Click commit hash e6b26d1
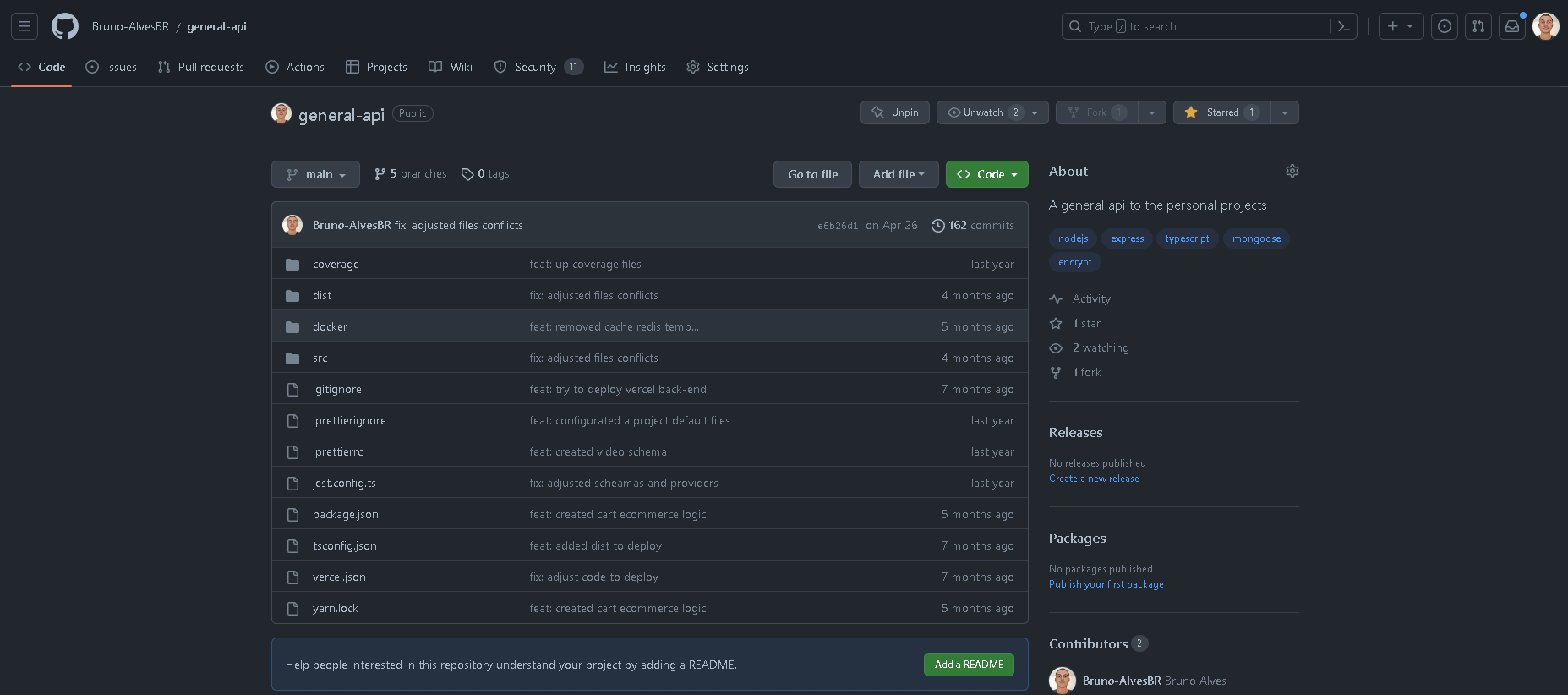Image resolution: width=1568 pixels, height=695 pixels. tap(838, 226)
